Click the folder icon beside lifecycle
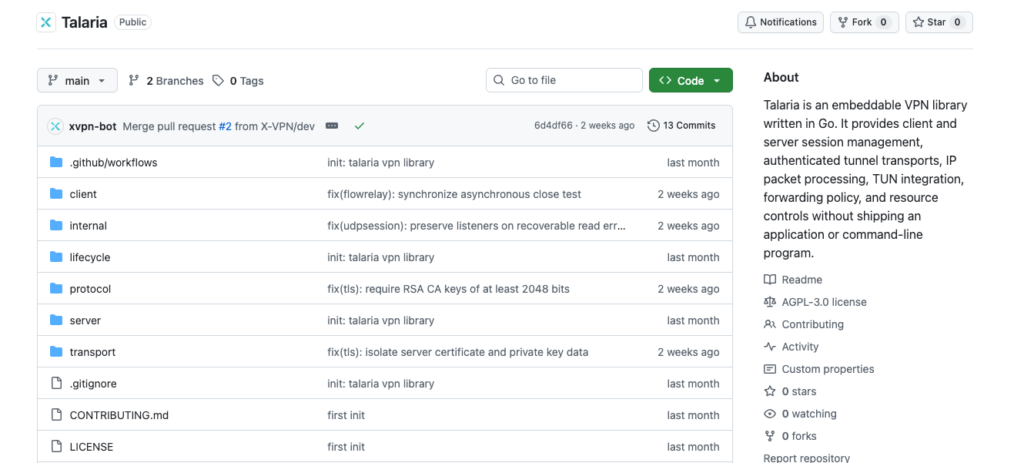This screenshot has height=463, width=1024. (x=56, y=257)
